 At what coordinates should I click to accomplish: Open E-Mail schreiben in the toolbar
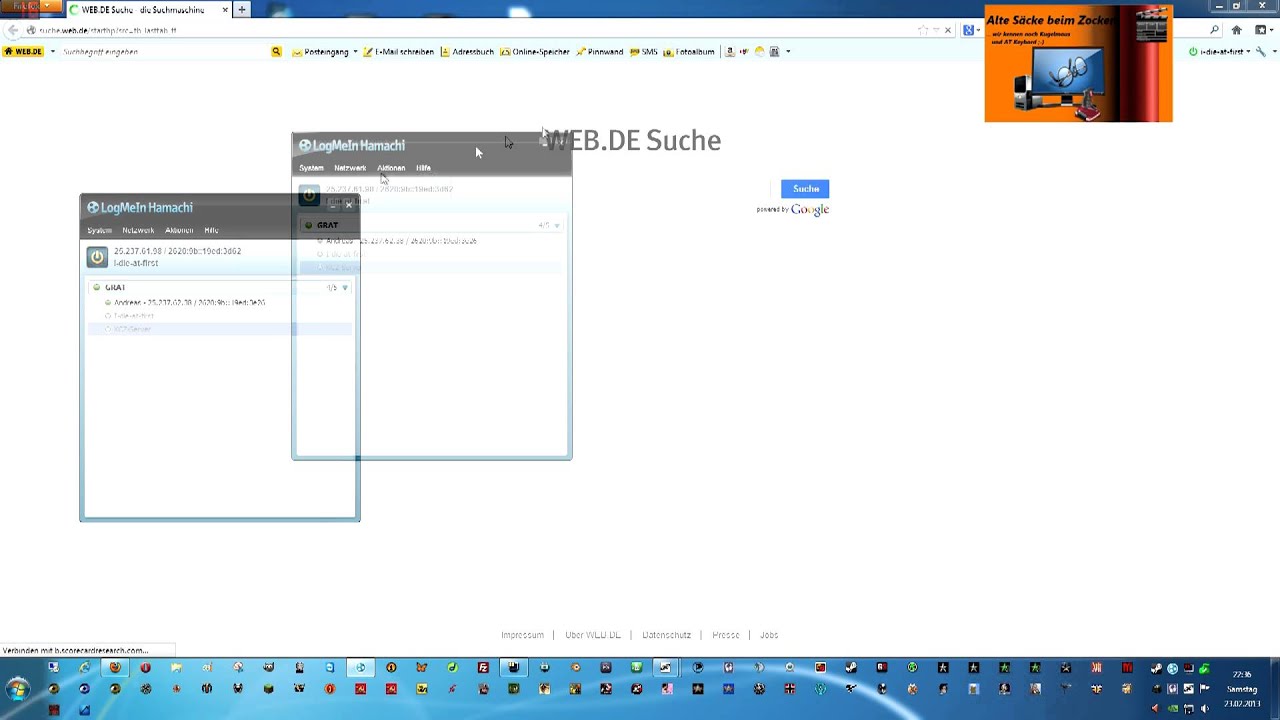[398, 52]
